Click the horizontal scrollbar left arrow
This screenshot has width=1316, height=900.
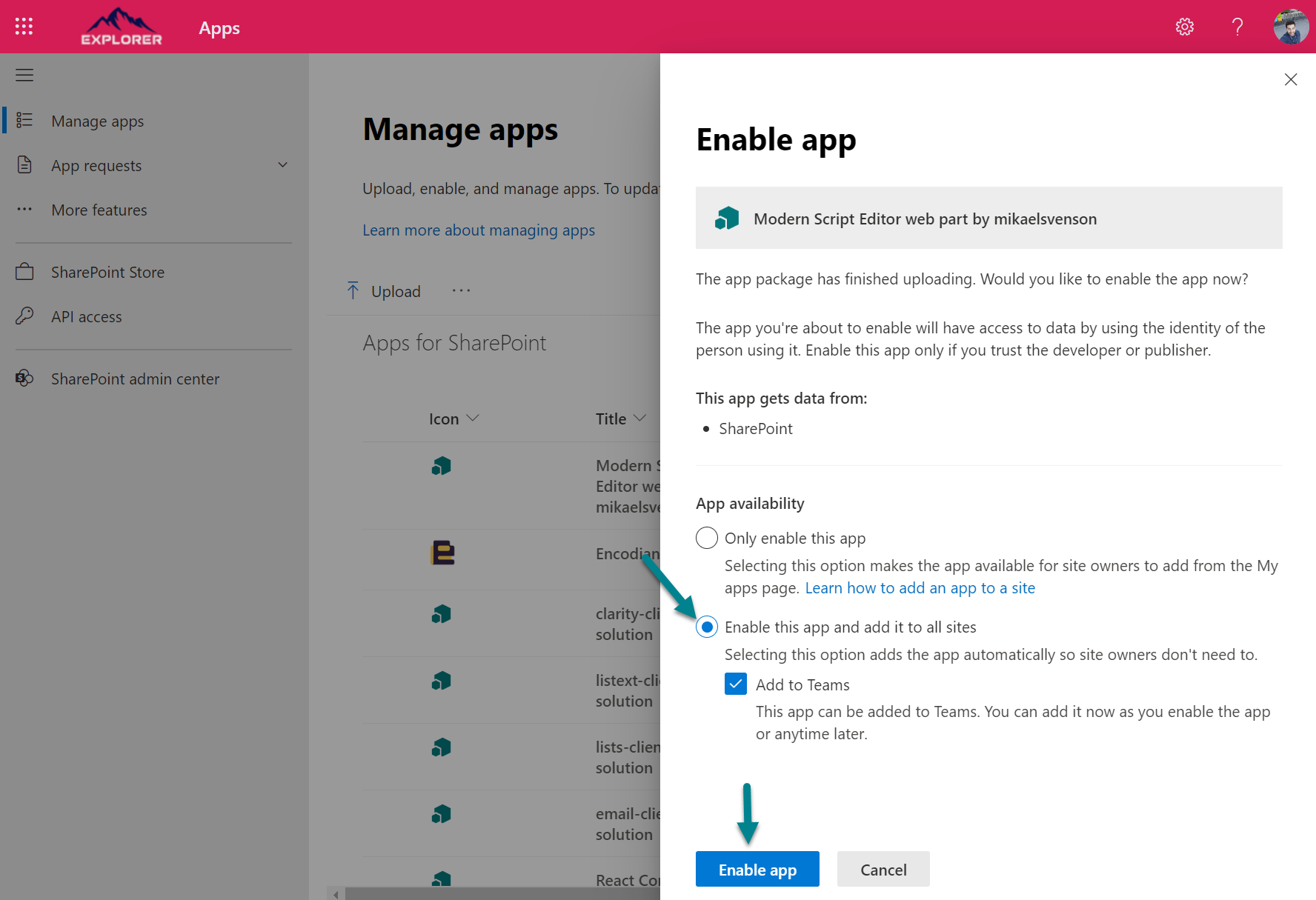336,893
